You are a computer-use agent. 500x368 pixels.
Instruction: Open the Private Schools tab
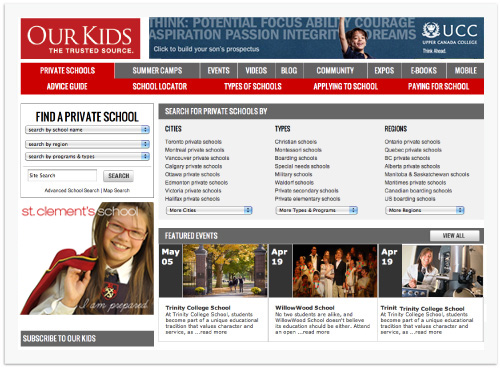68,71
